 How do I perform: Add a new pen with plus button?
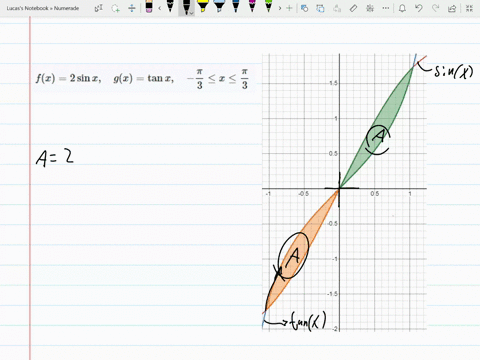(x=289, y=8)
